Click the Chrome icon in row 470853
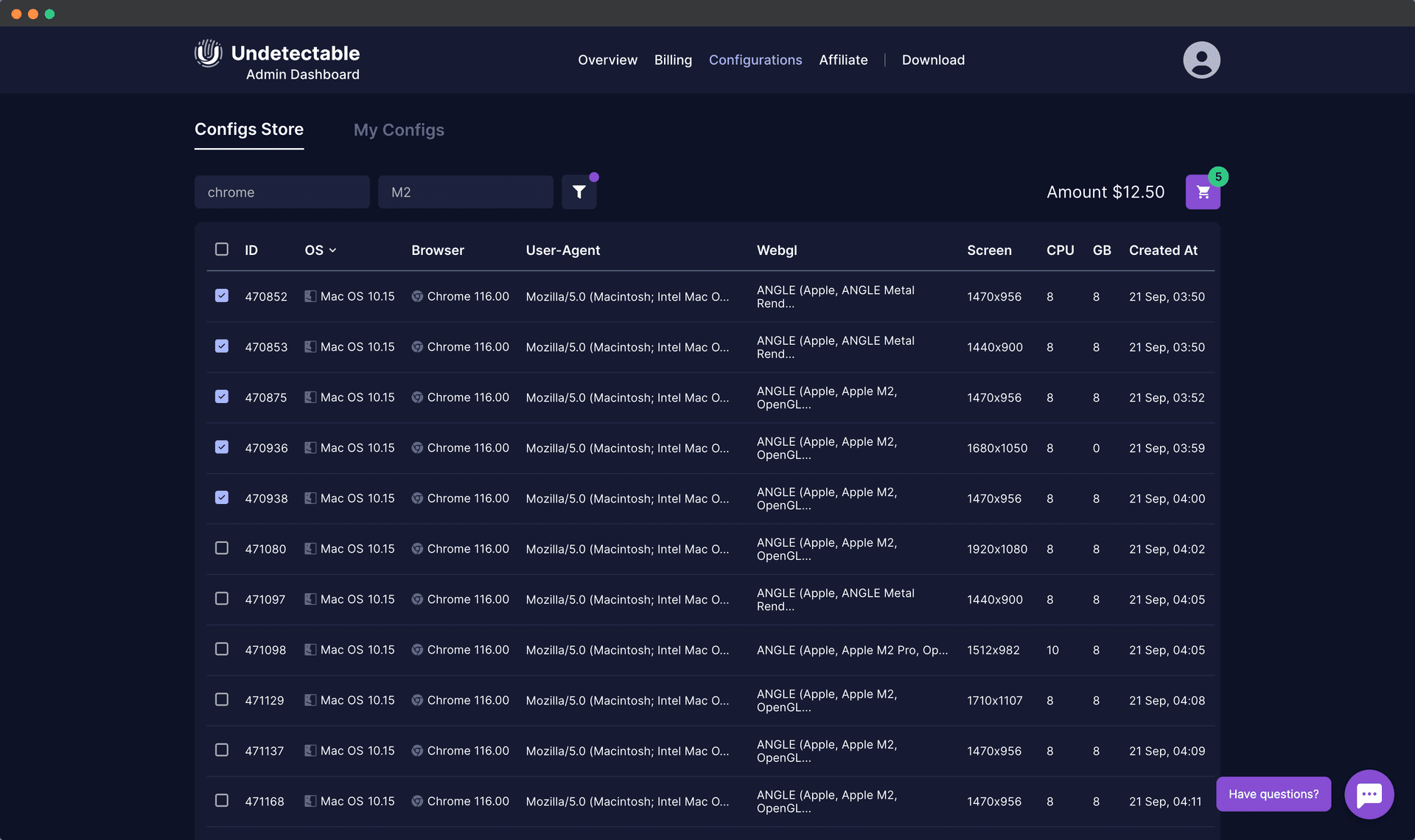 coord(417,346)
